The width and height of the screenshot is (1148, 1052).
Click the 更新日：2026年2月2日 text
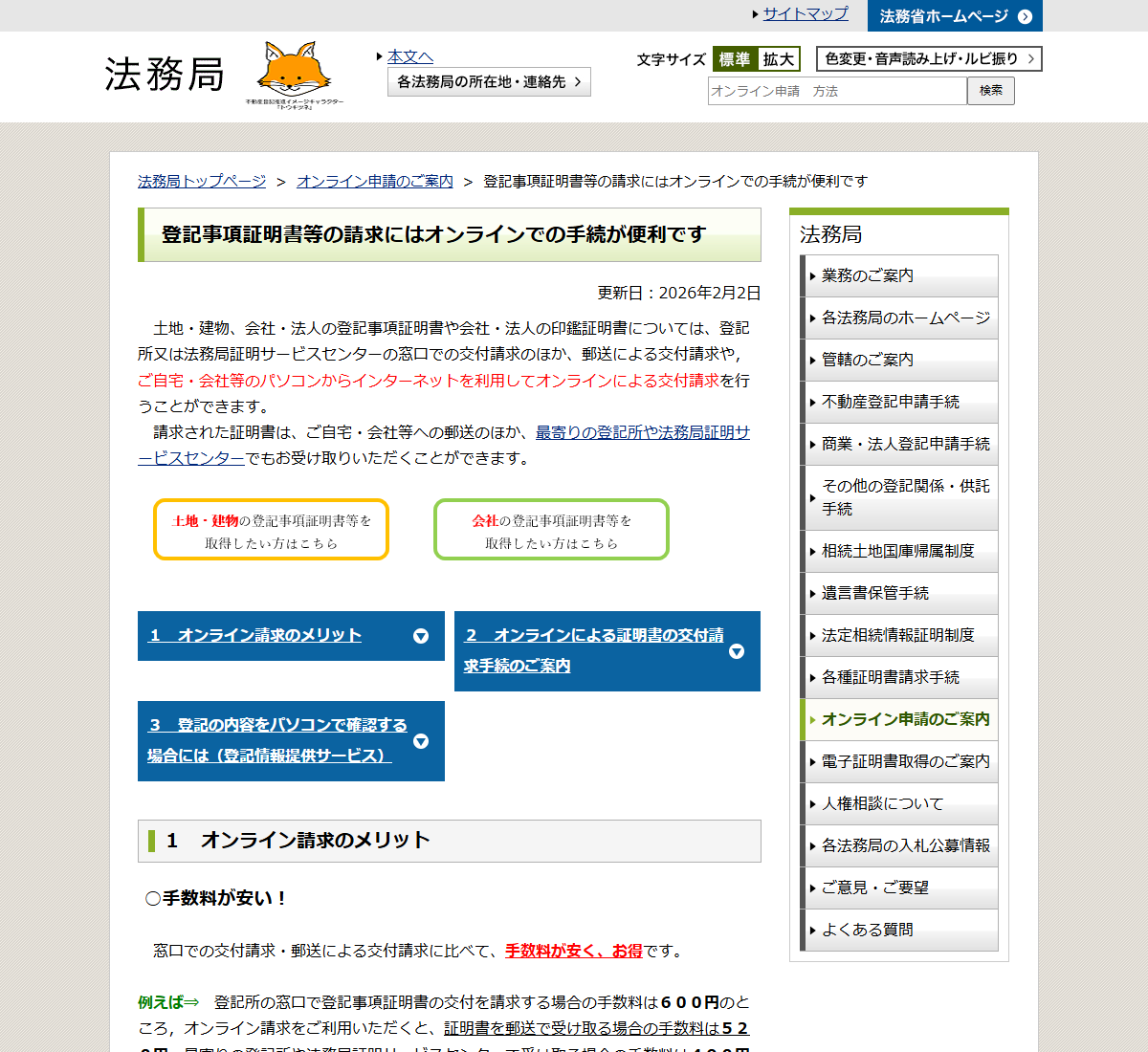[679, 293]
